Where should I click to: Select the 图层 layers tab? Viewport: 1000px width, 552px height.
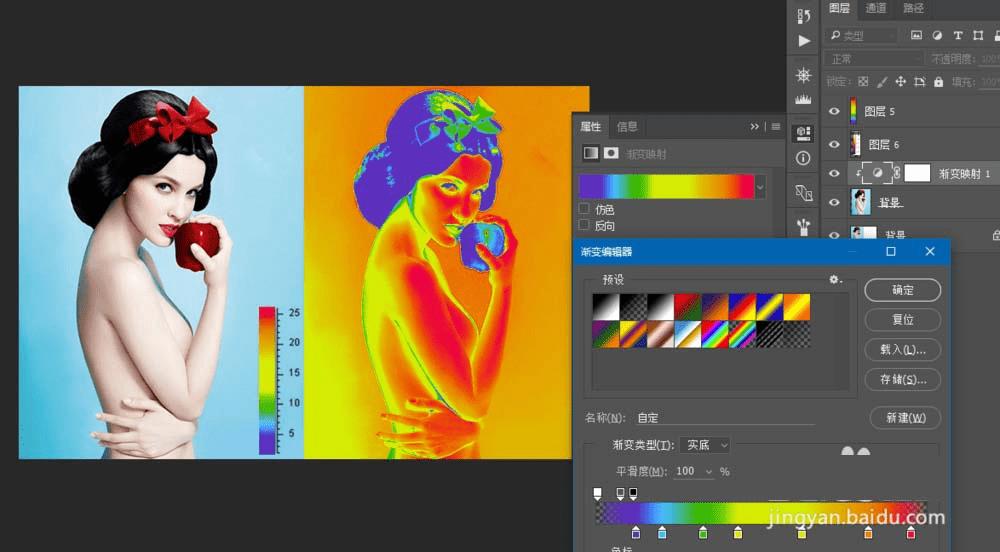tap(839, 8)
